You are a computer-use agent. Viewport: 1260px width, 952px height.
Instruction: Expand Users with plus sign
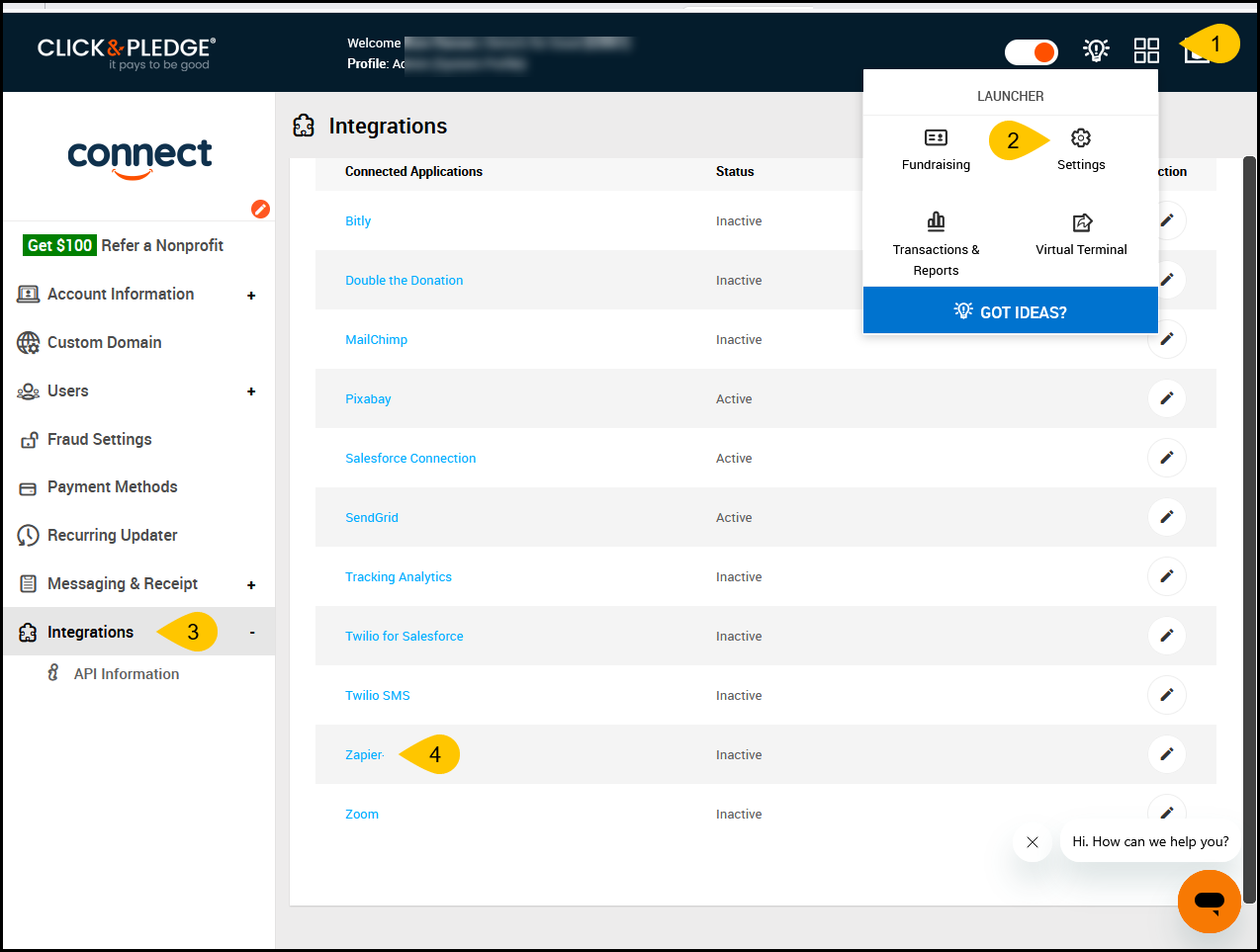pyautogui.click(x=251, y=391)
